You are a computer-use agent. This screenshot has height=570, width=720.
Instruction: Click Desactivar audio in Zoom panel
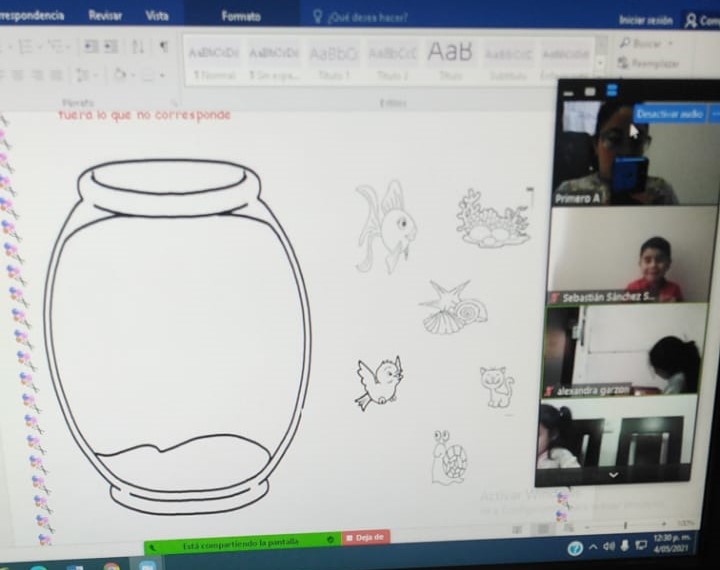pyautogui.click(x=669, y=114)
